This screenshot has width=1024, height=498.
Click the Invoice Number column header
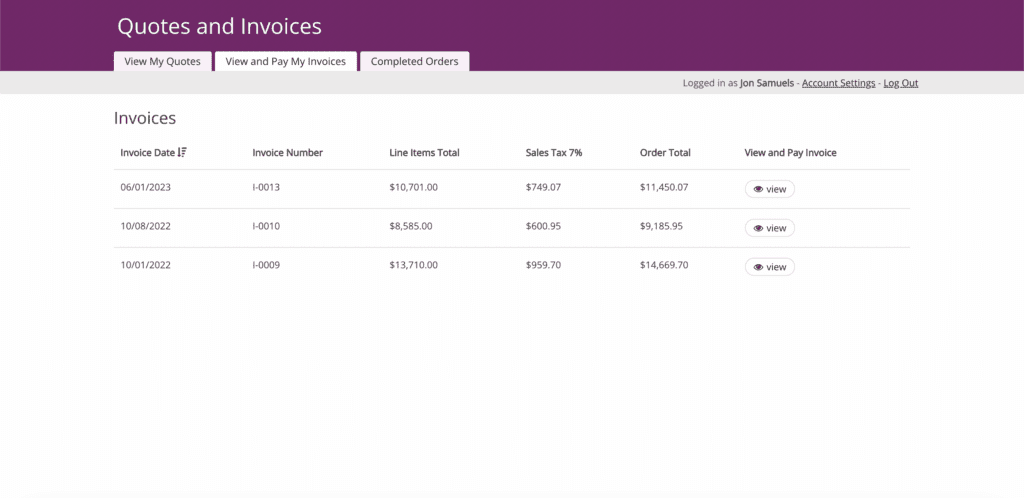[x=287, y=153]
